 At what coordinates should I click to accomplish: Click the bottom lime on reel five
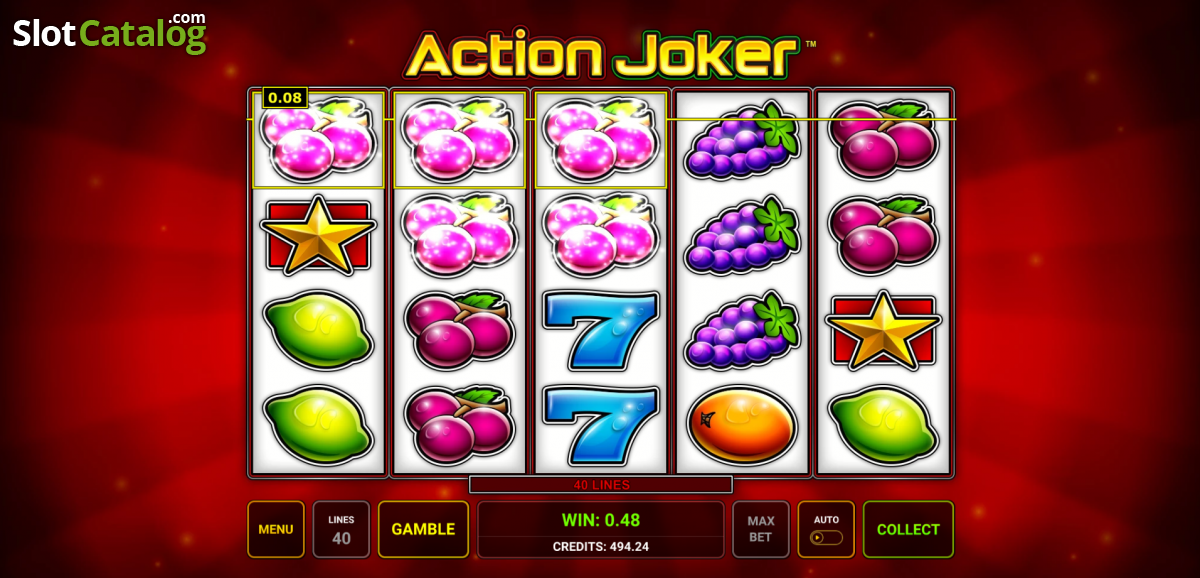[883, 425]
